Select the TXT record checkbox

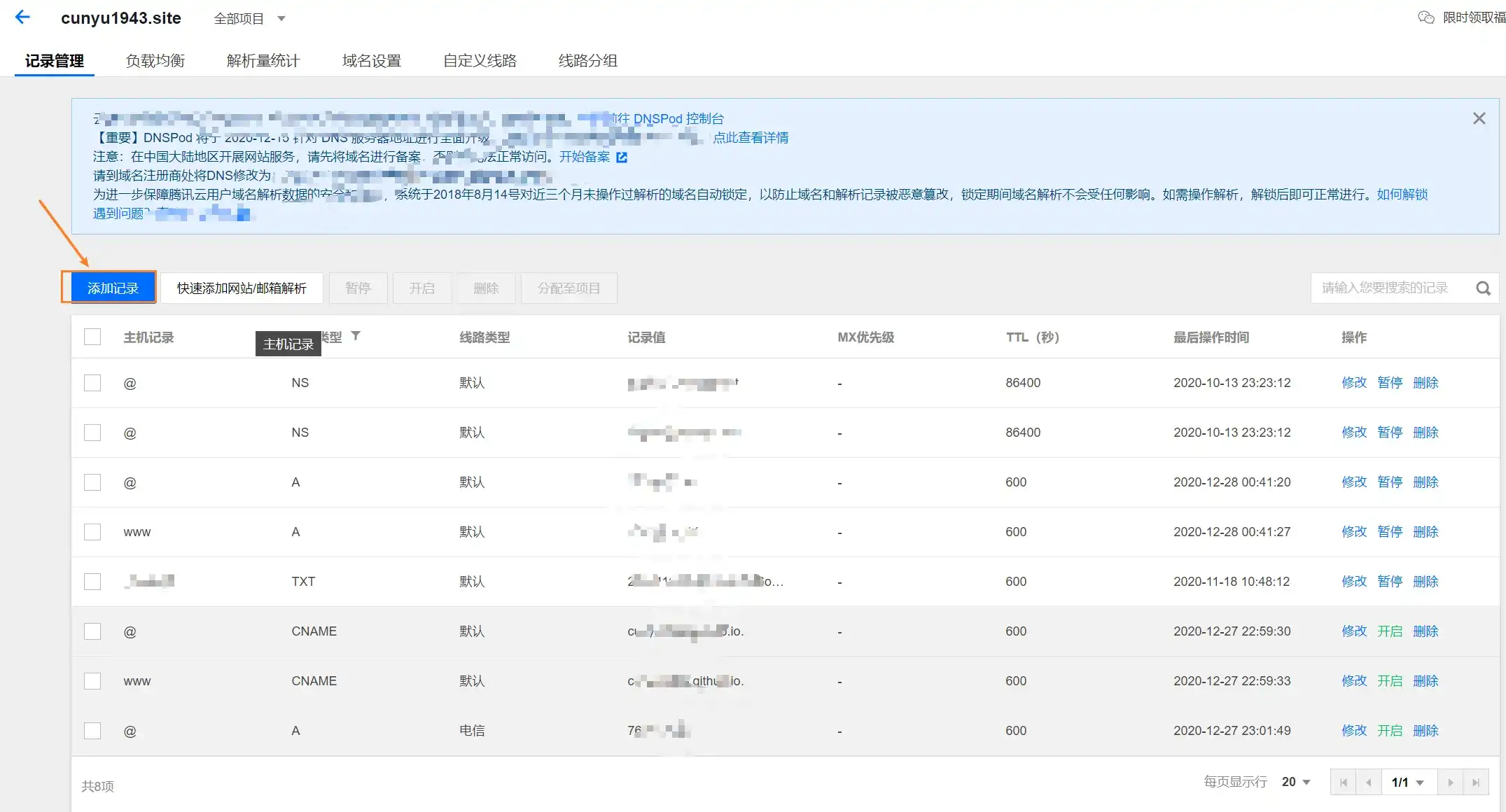92,582
